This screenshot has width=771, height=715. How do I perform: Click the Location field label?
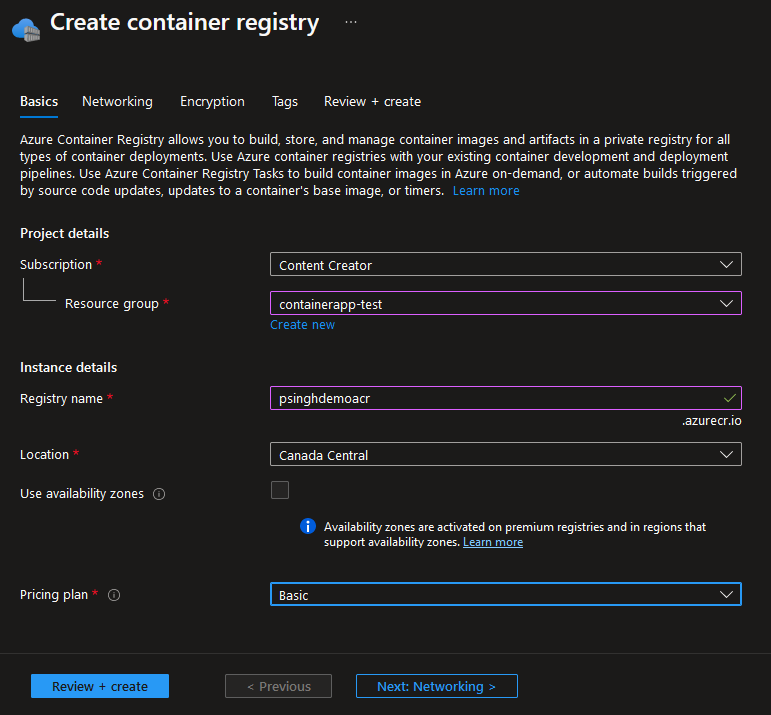point(44,454)
